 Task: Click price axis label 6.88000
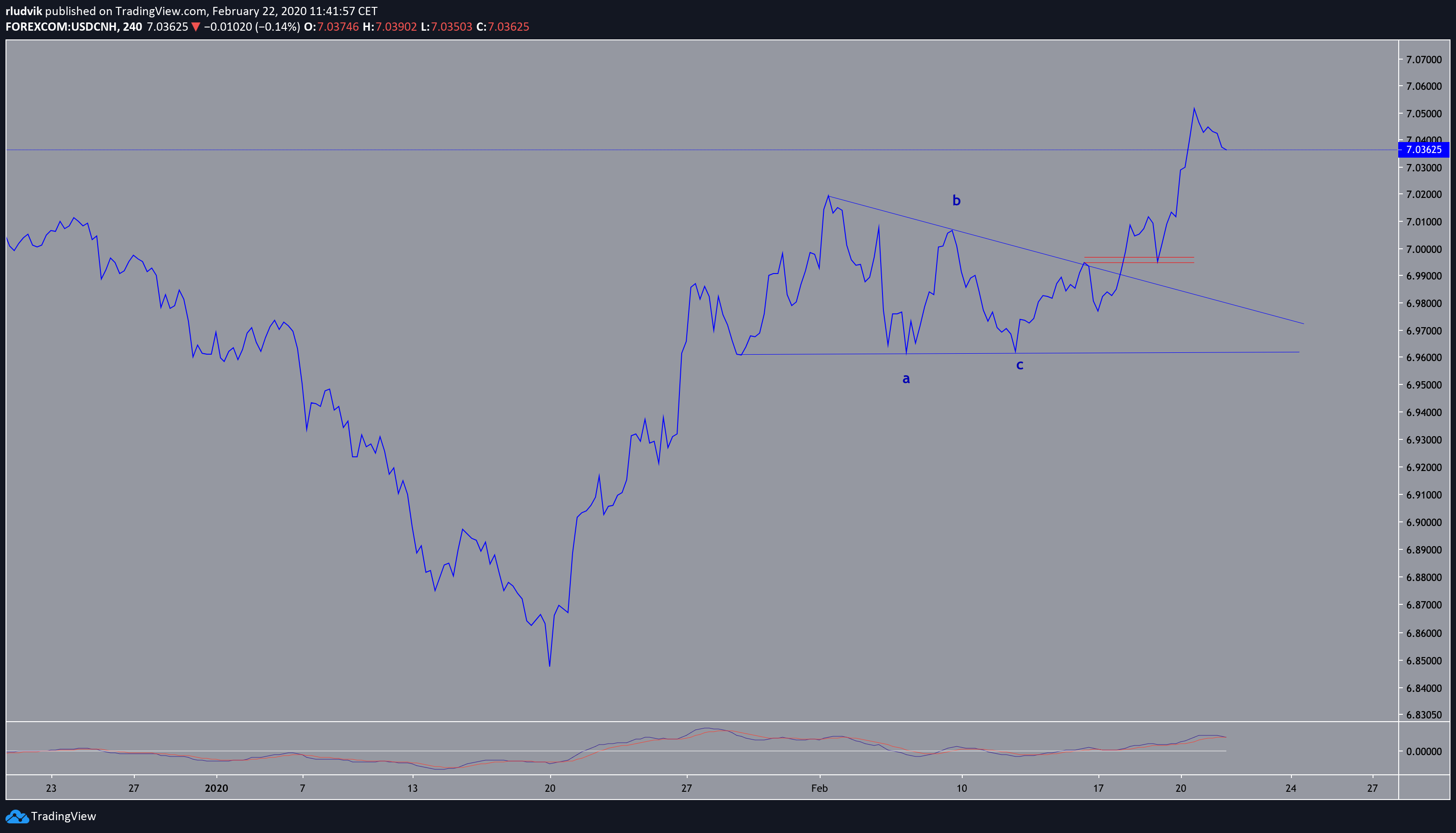[1423, 577]
